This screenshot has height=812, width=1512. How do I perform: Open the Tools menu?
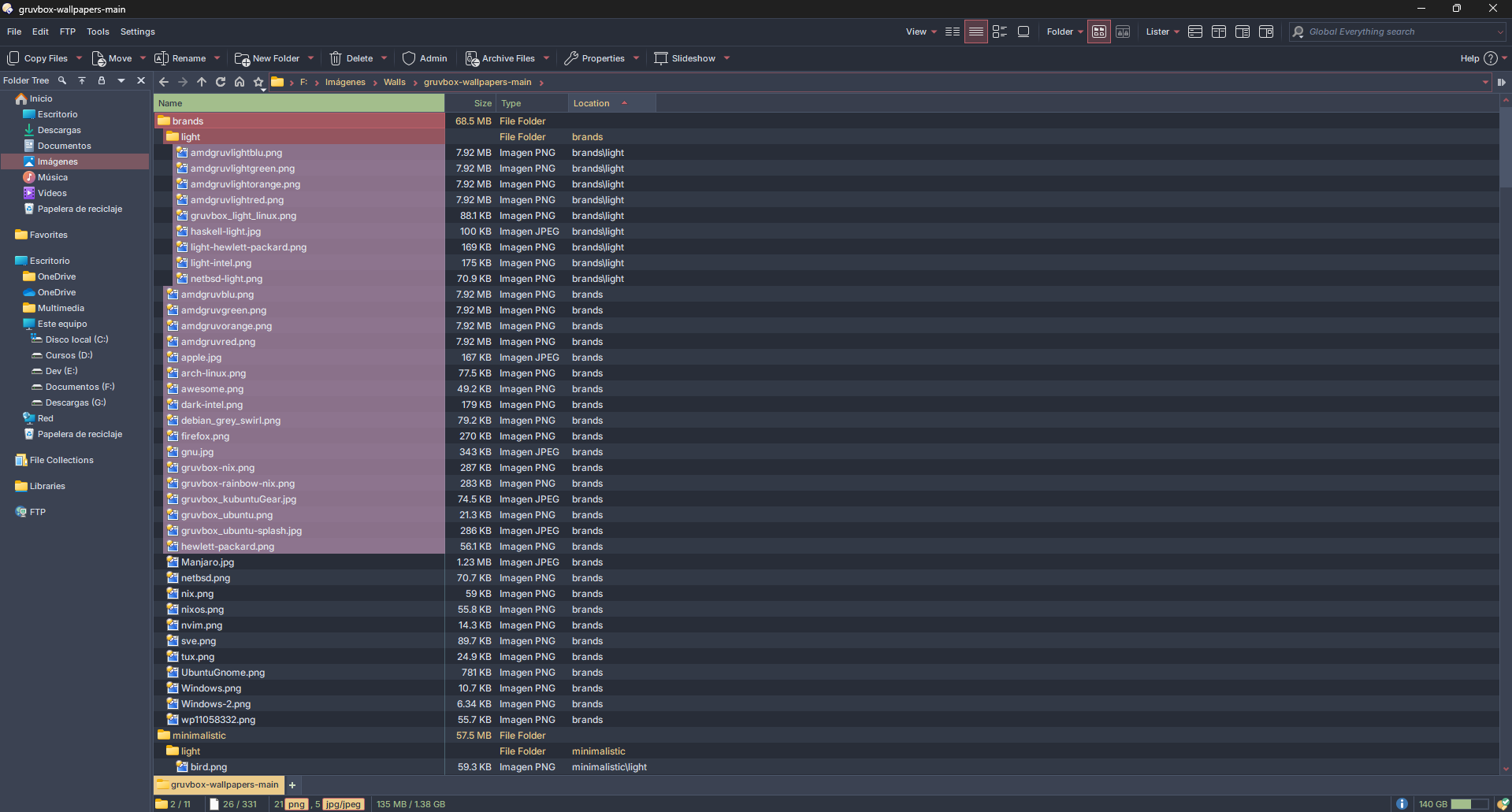coord(98,32)
